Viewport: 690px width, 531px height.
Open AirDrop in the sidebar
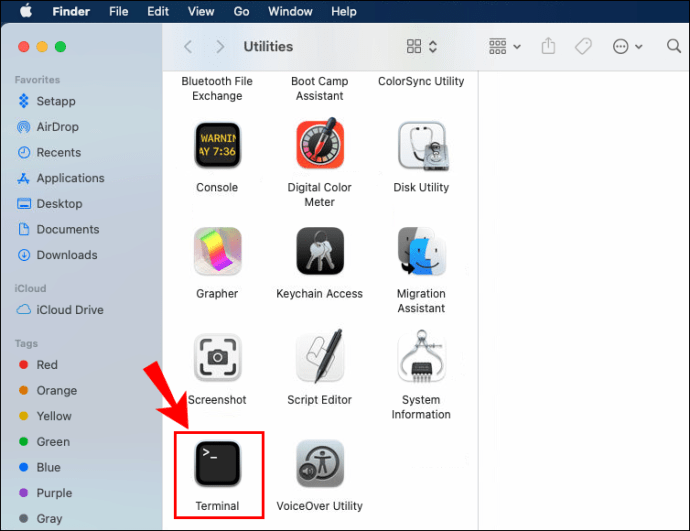pyautogui.click(x=48, y=127)
